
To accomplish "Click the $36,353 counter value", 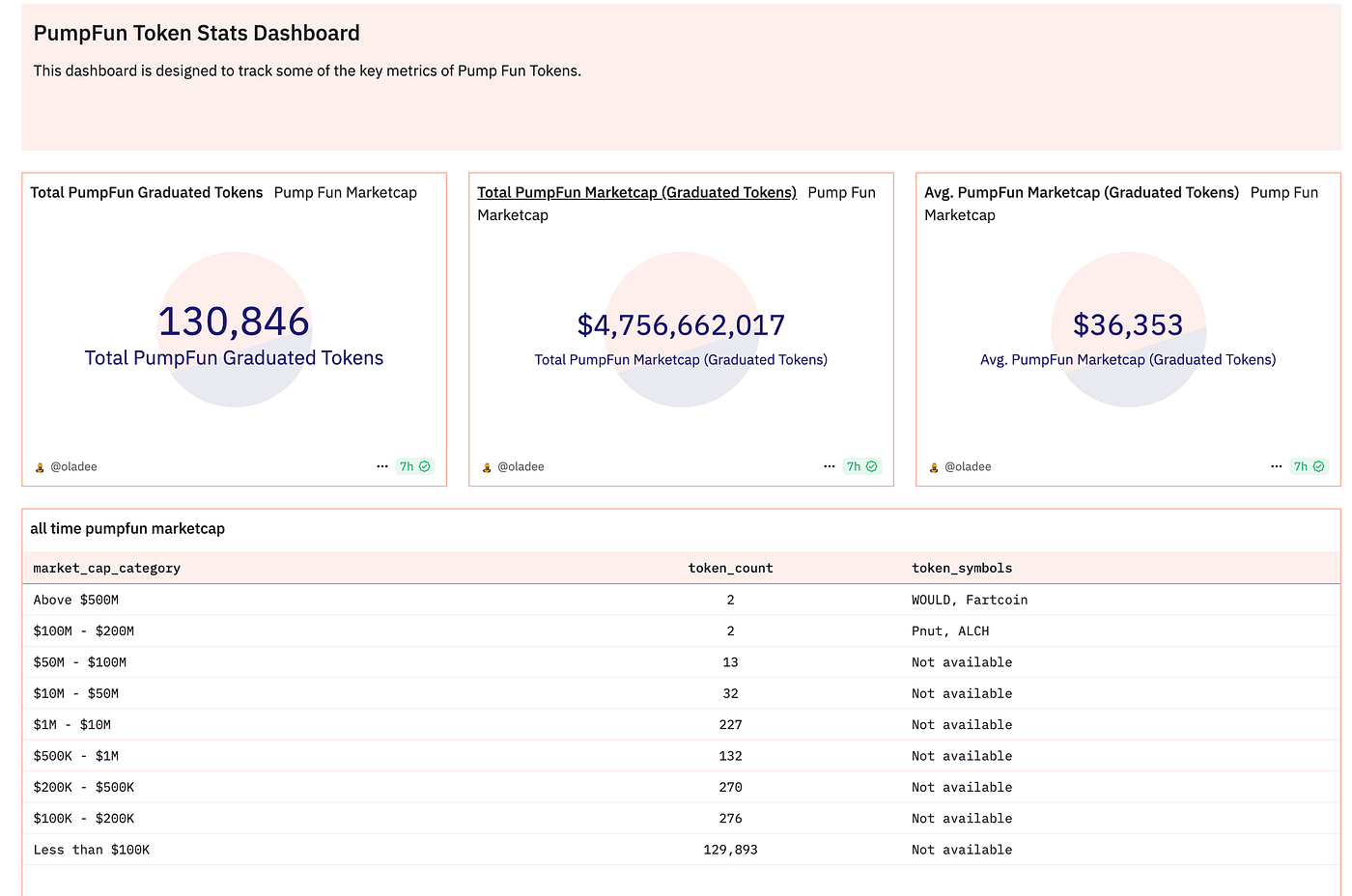I will pyautogui.click(x=1128, y=325).
